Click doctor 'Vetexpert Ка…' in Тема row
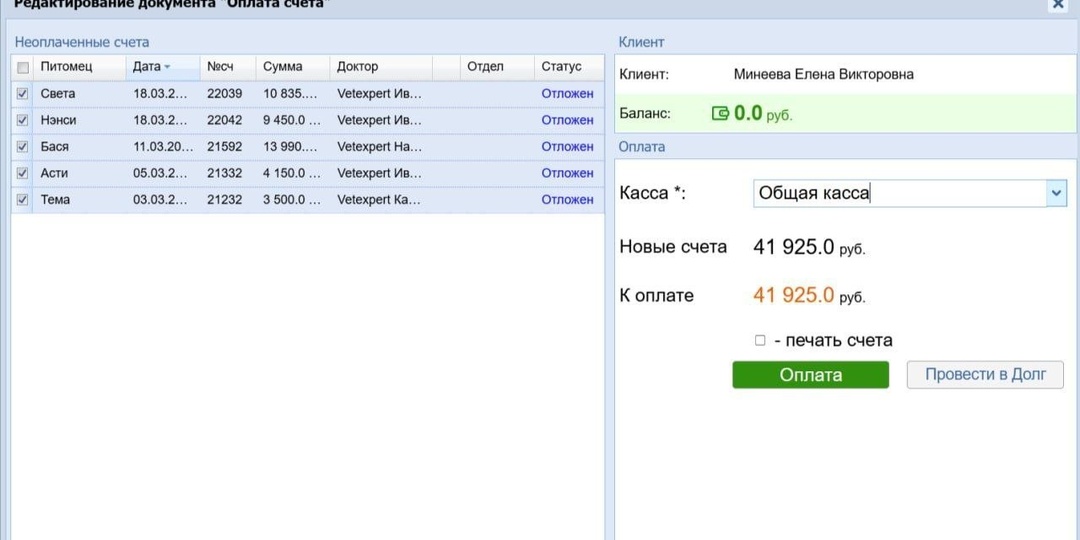This screenshot has height=540, width=1080. coord(380,200)
